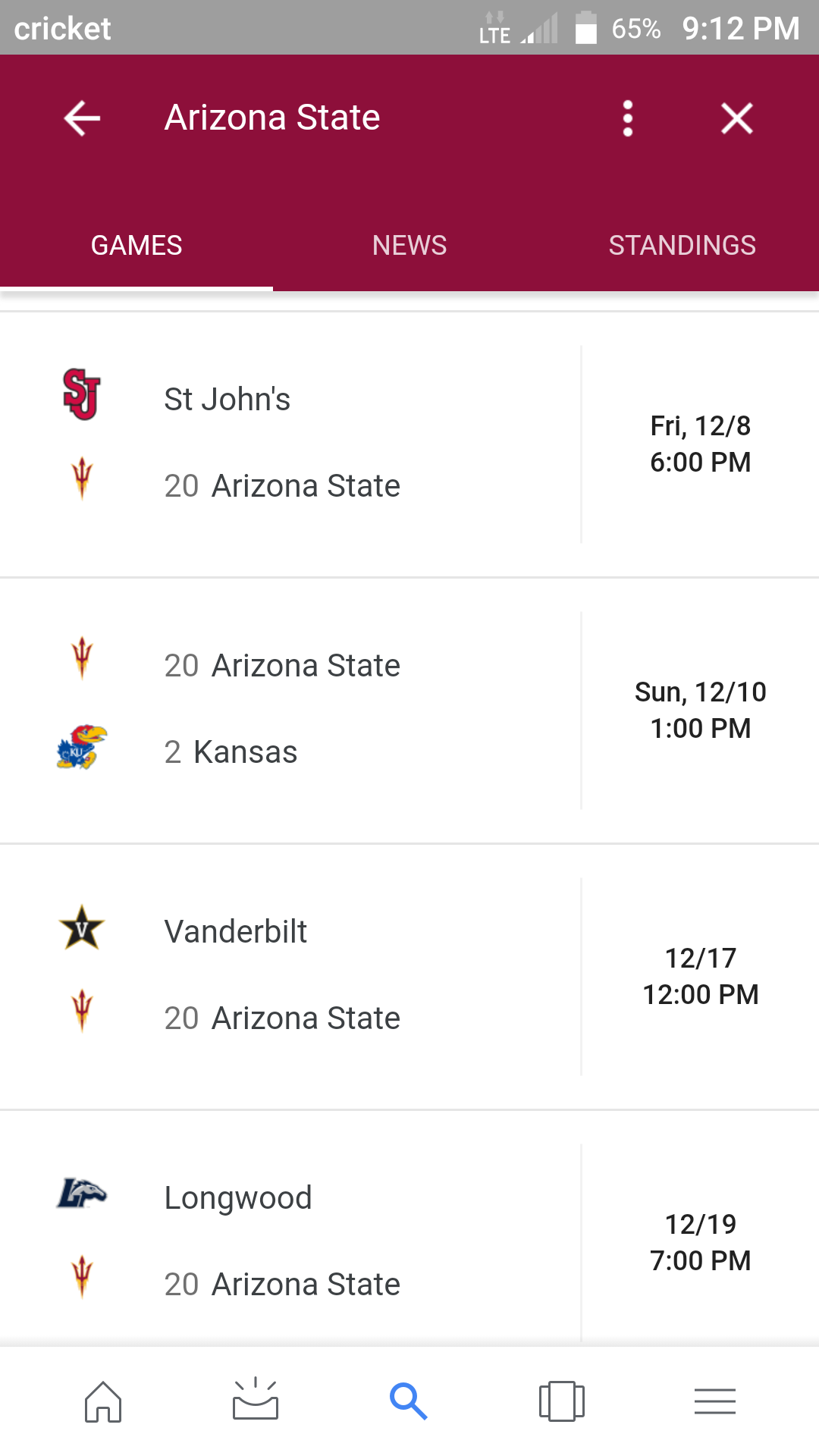
Task: Open the hamburger menu icon
Action: click(715, 1401)
